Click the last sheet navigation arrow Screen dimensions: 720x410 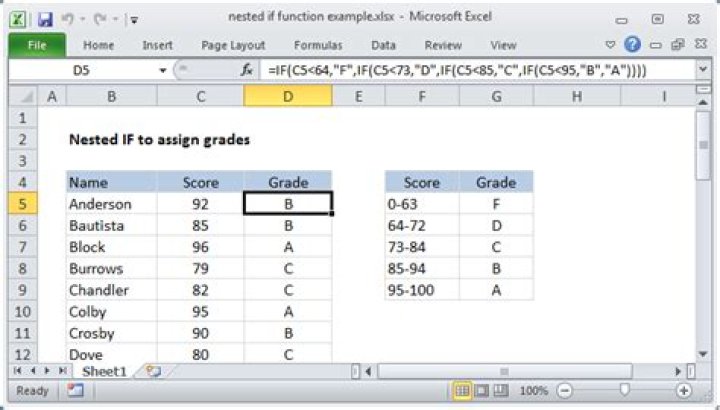pyautogui.click(x=62, y=371)
